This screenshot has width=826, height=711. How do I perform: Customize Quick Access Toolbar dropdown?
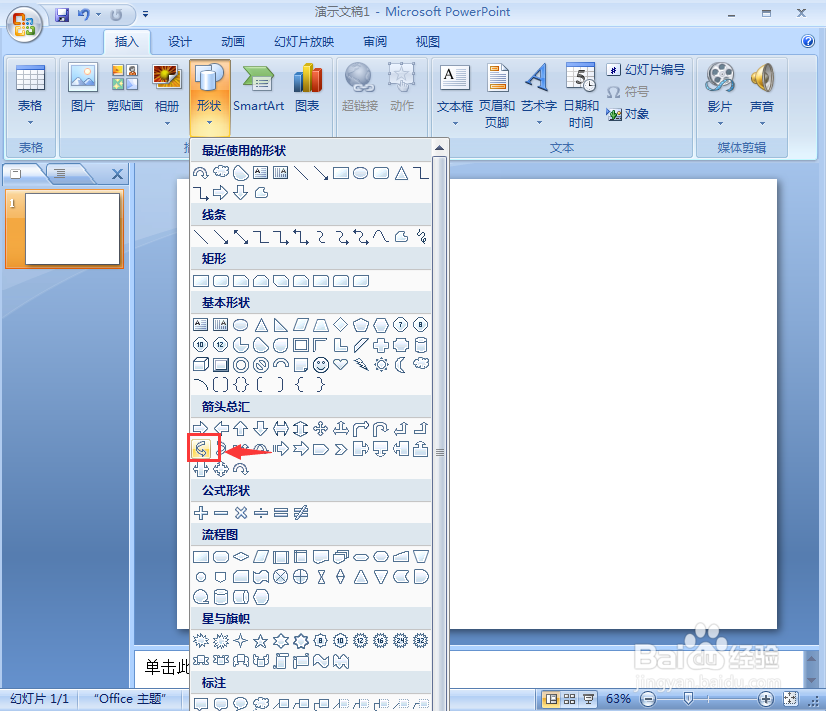coord(145,15)
